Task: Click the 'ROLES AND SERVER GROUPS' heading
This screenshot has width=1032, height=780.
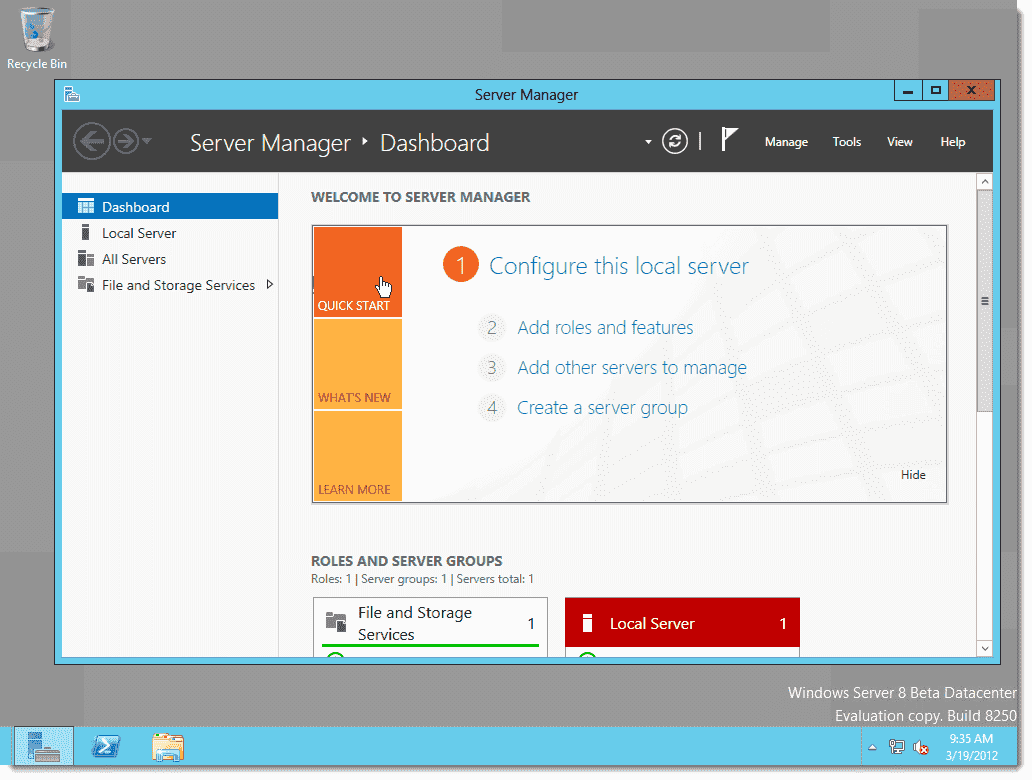Action: (407, 561)
